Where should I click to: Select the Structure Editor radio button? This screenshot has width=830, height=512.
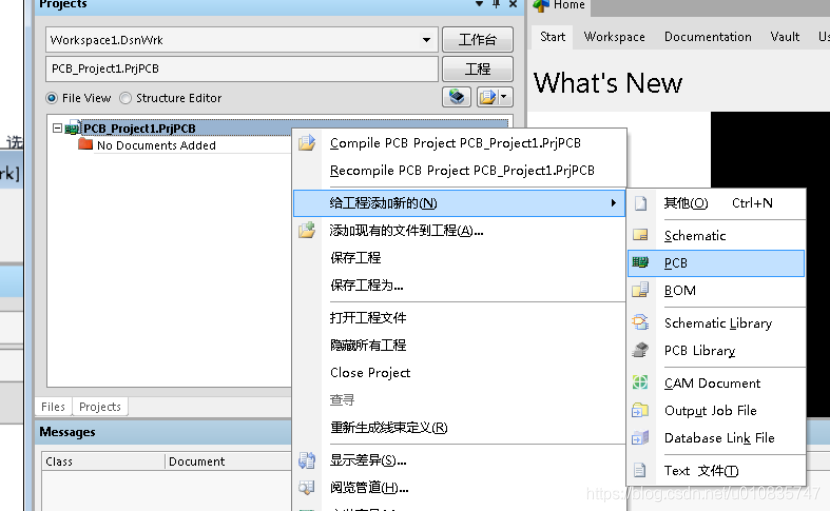click(x=126, y=98)
